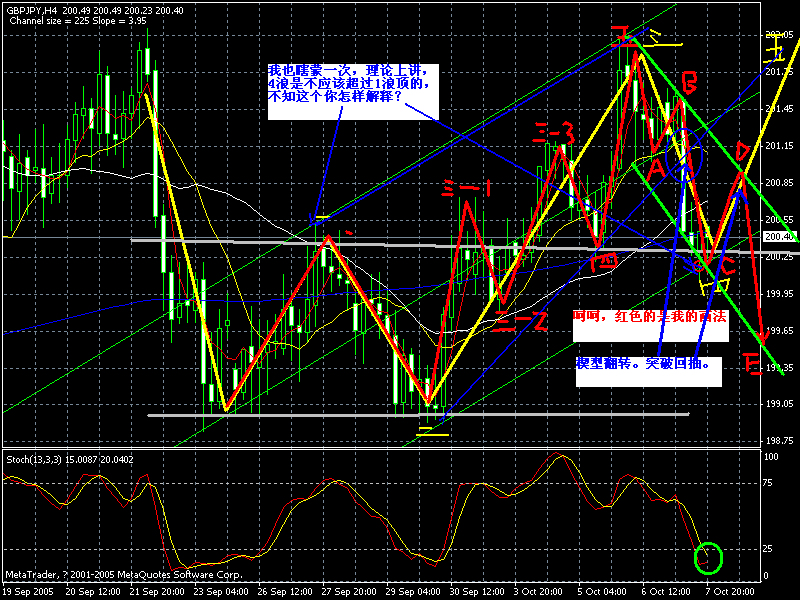Click the '29 Sep 04:00' time label
The width and height of the screenshot is (800, 600).
click(x=413, y=592)
